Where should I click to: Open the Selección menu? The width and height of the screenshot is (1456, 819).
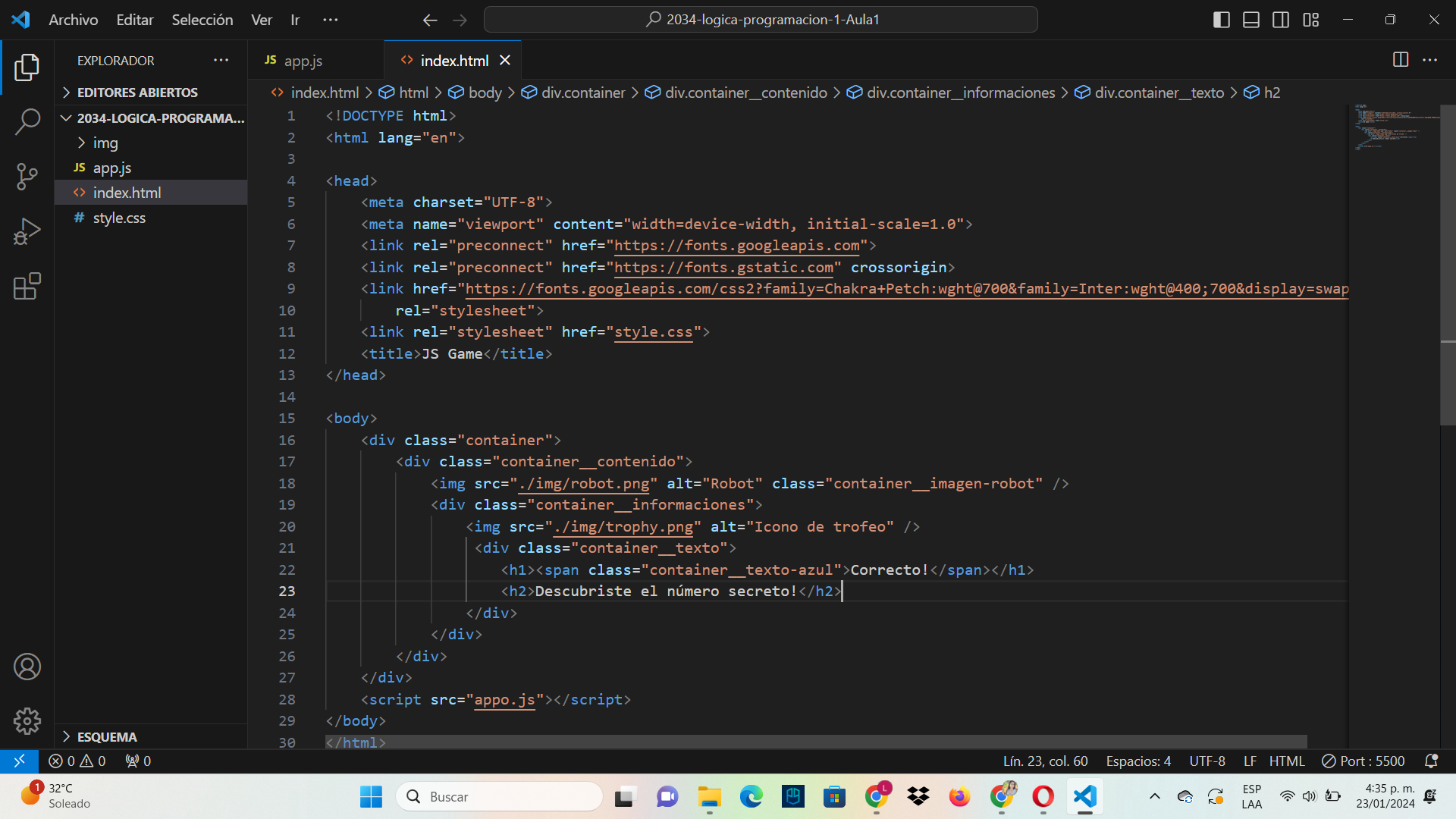click(202, 20)
